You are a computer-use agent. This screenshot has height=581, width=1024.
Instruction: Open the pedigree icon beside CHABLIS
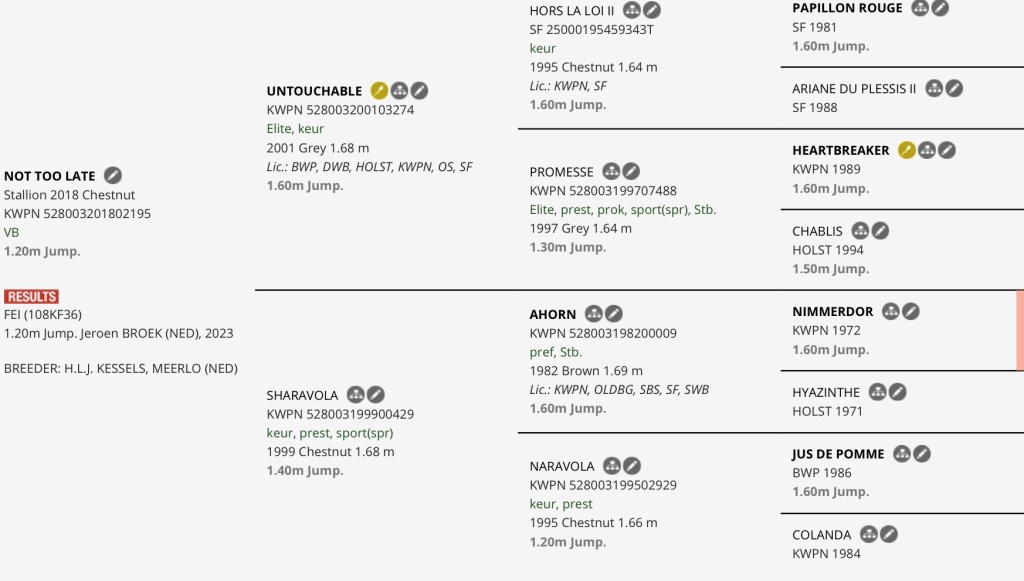coord(860,231)
